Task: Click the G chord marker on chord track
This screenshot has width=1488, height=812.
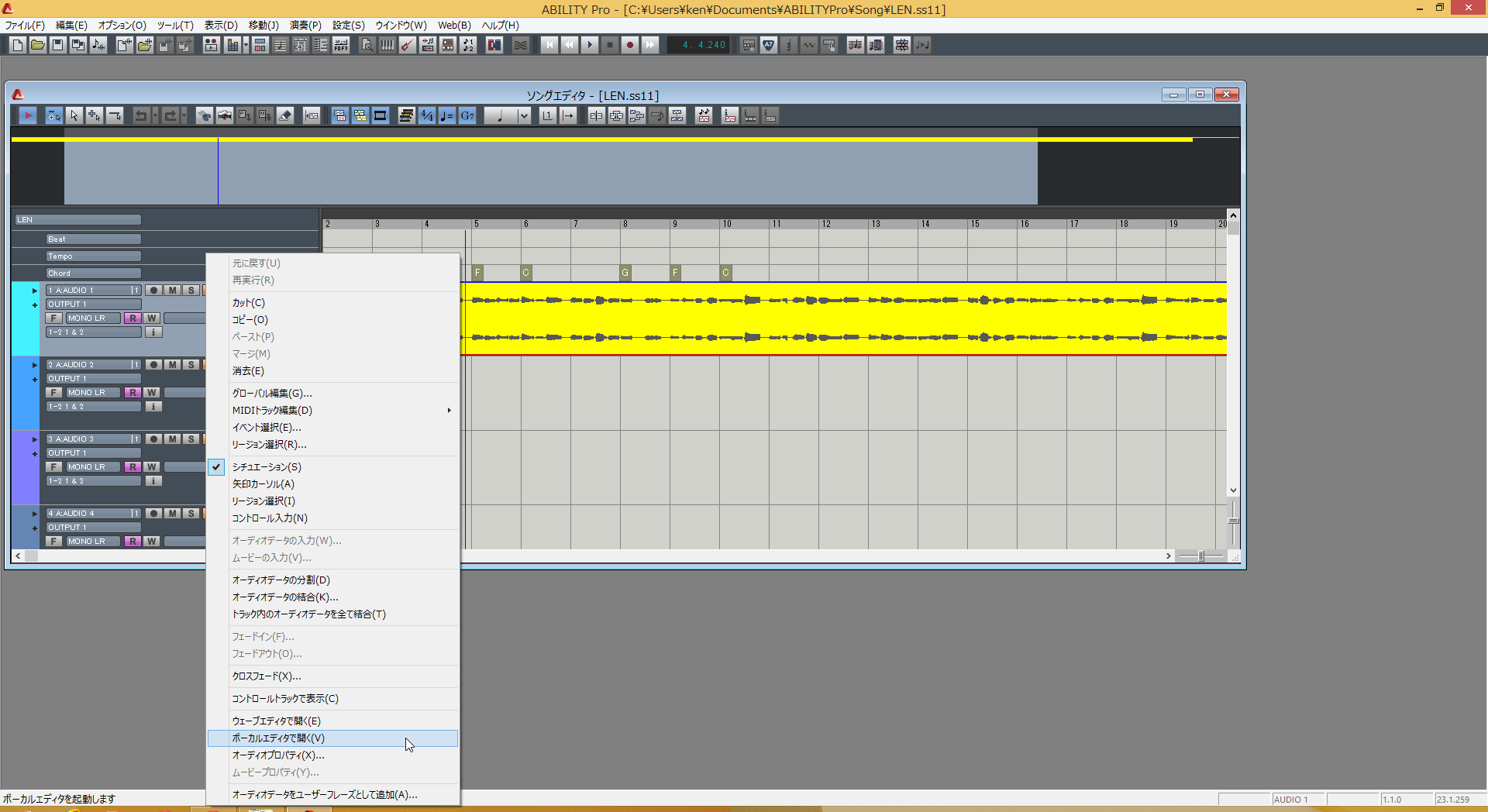Action: 625,273
